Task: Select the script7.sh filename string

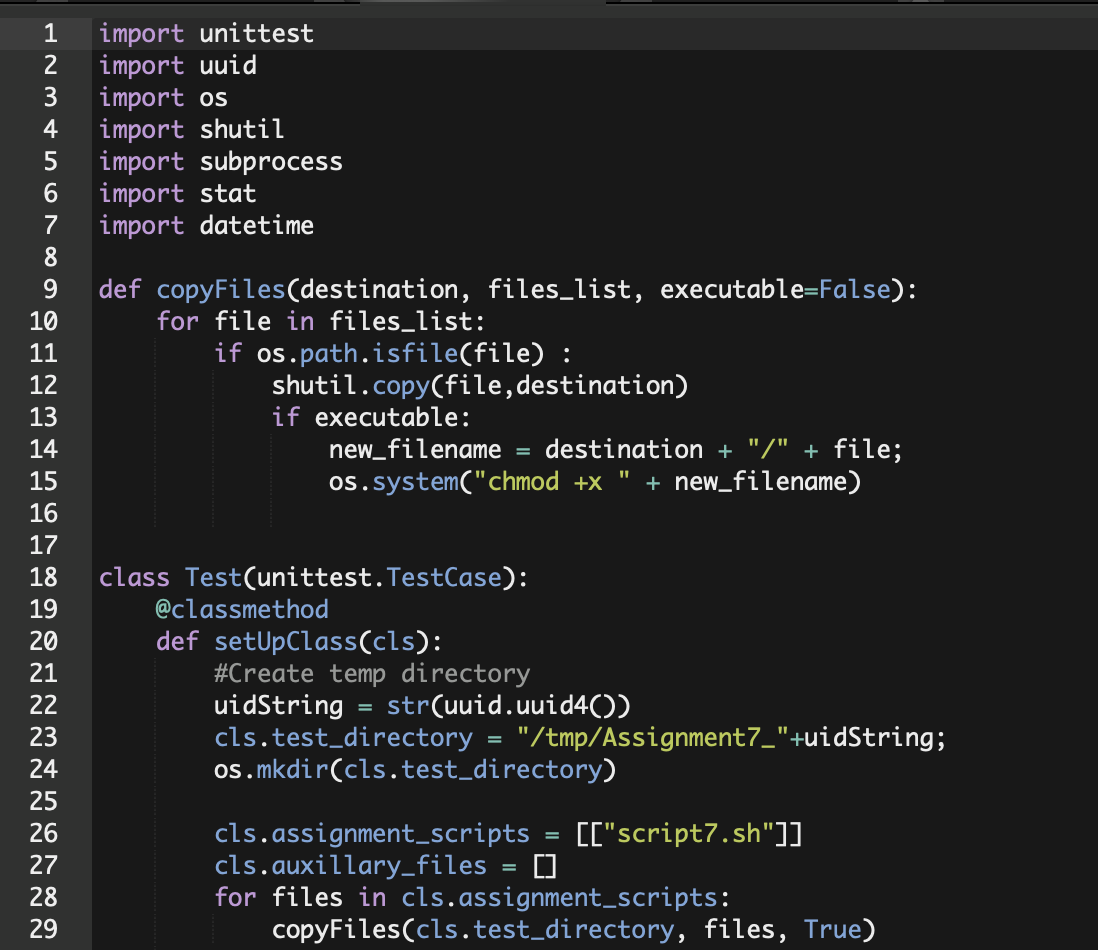Action: pos(690,833)
